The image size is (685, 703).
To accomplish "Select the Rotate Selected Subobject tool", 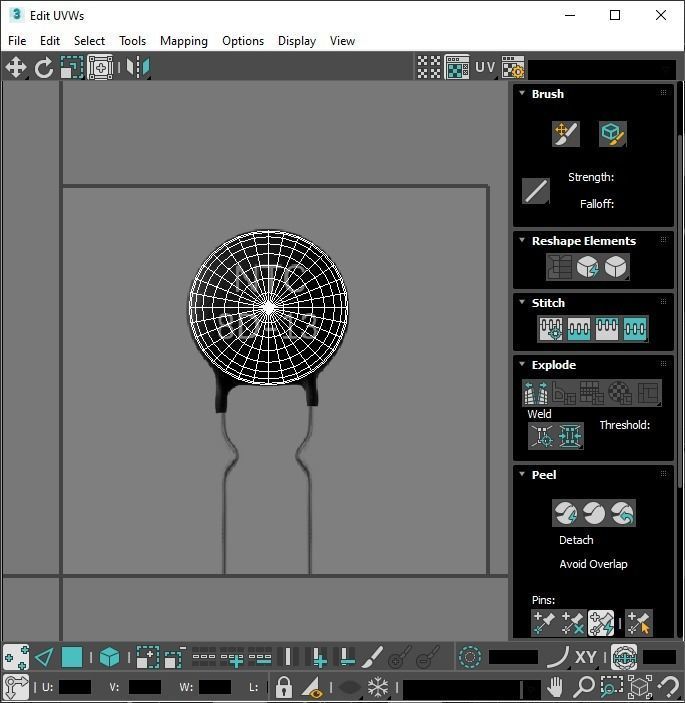I will coord(43,68).
